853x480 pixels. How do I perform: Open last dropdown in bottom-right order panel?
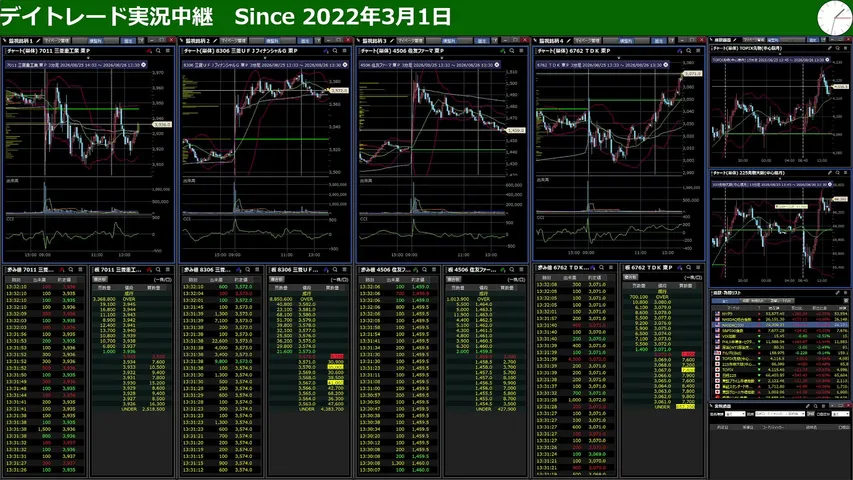pos(840,414)
